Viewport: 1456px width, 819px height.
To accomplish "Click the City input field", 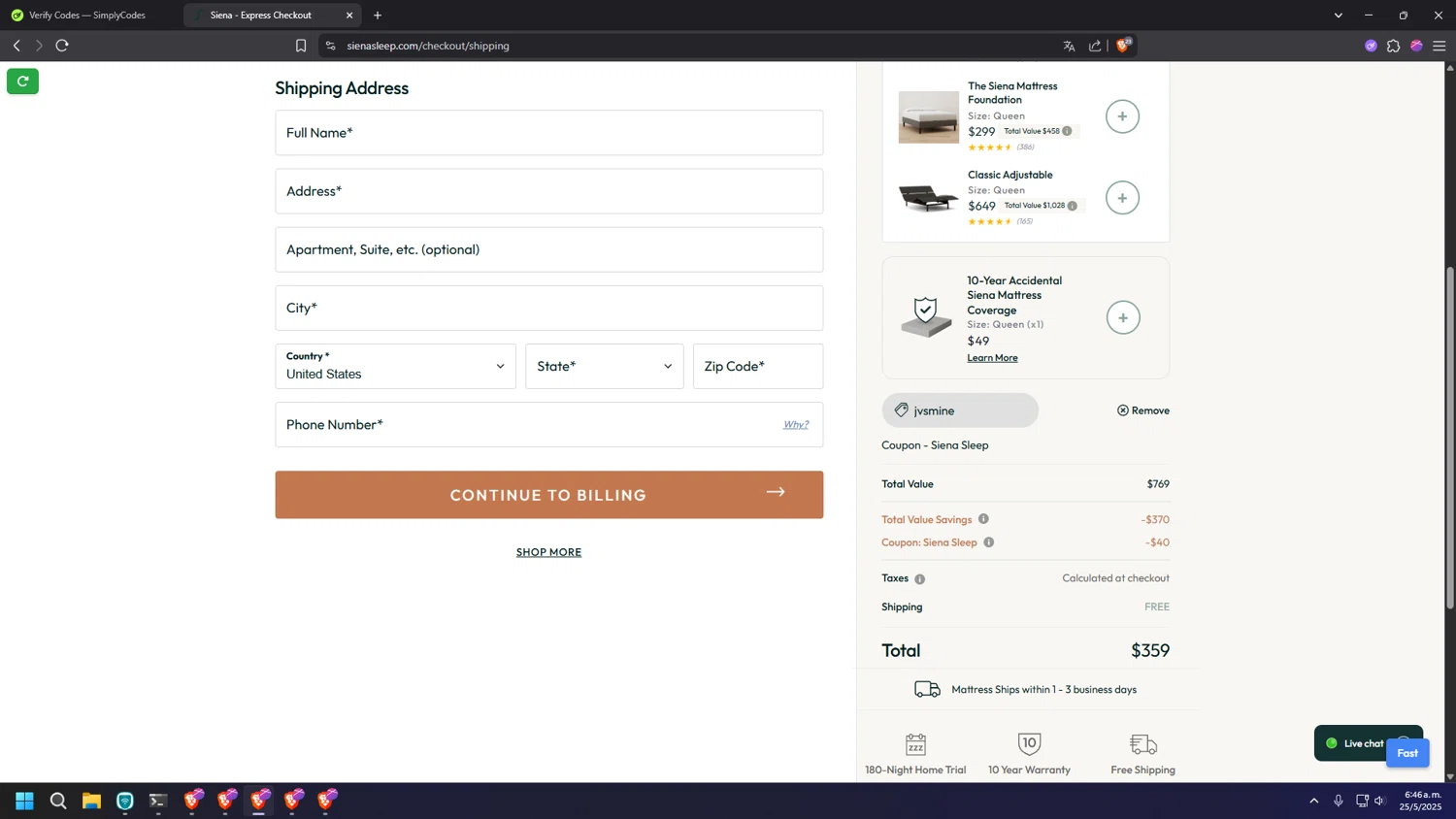I will 549,308.
